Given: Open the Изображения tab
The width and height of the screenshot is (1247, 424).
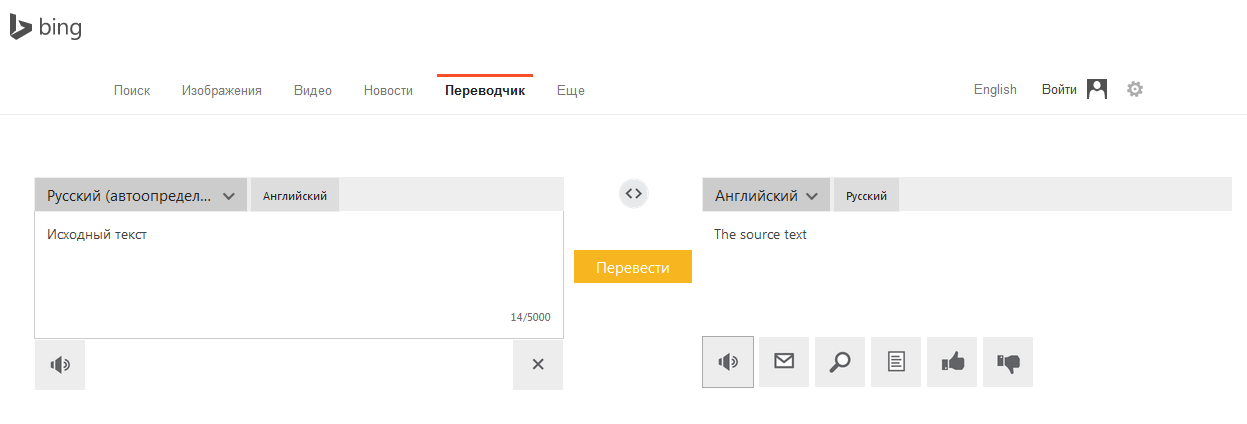Looking at the screenshot, I should coord(222,90).
